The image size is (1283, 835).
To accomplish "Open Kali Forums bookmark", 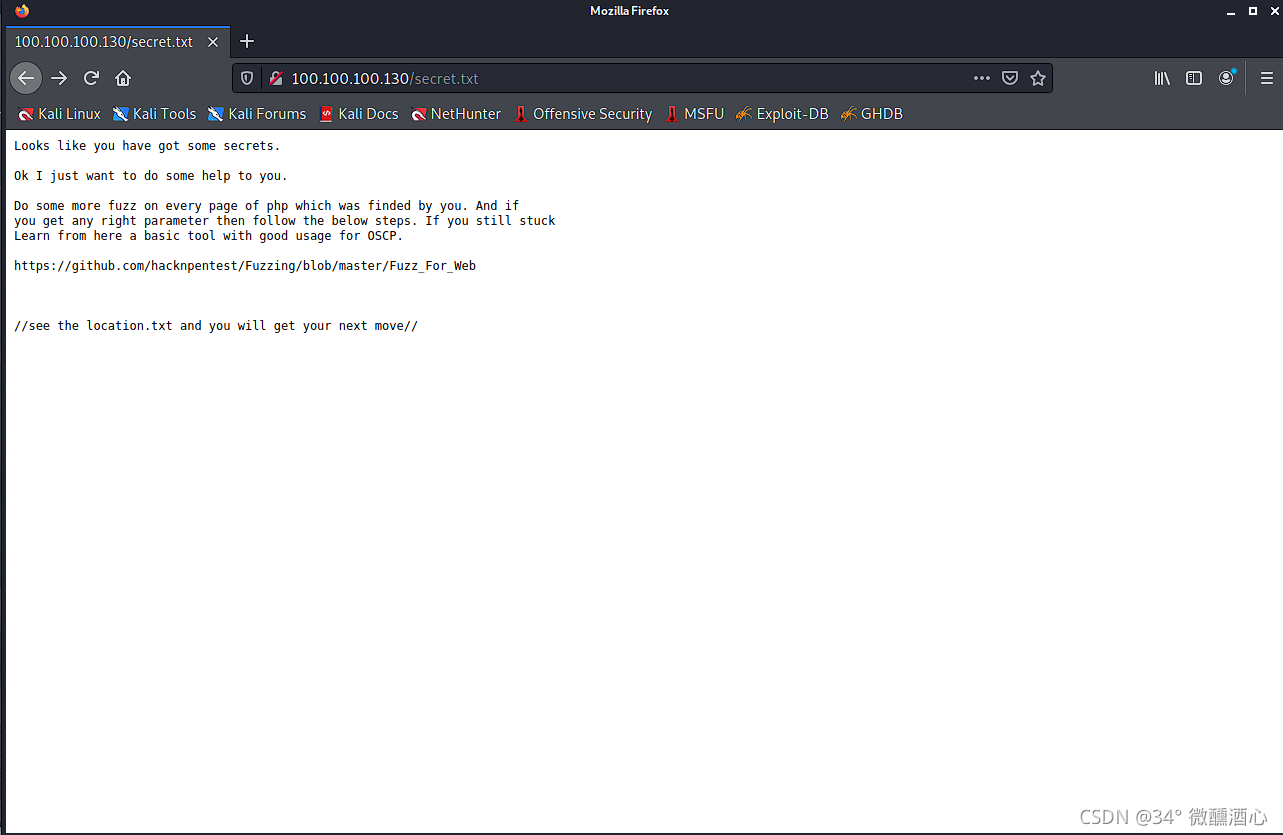I will 257,114.
